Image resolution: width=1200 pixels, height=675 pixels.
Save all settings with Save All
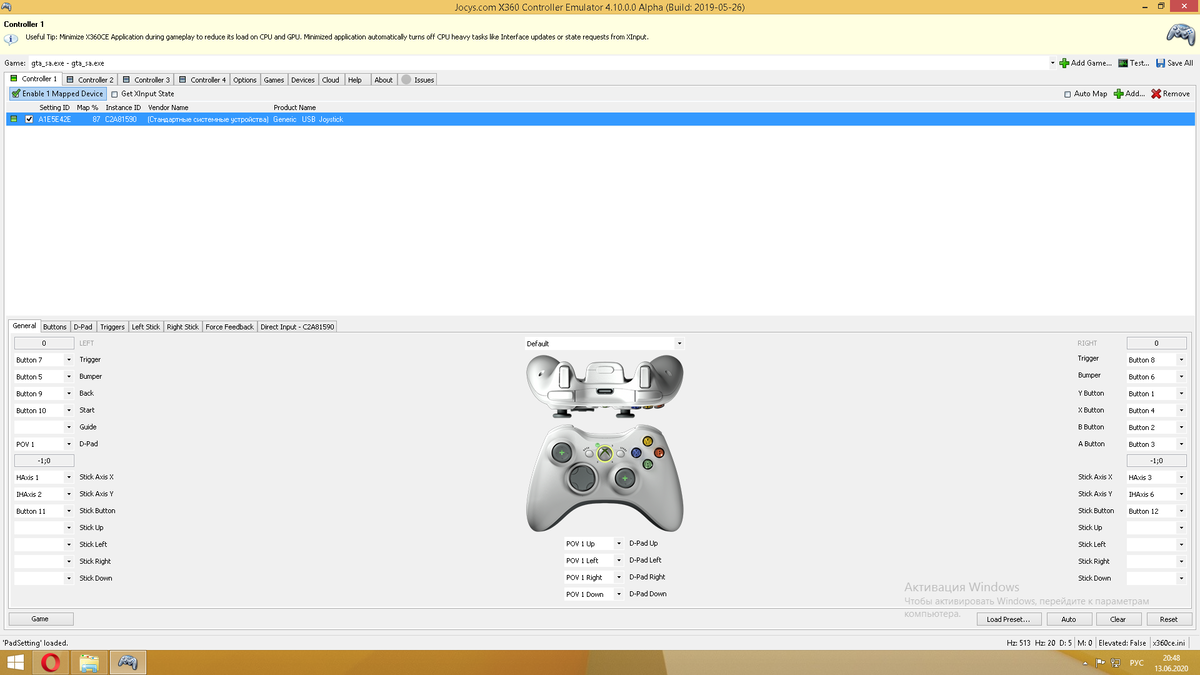(1173, 63)
